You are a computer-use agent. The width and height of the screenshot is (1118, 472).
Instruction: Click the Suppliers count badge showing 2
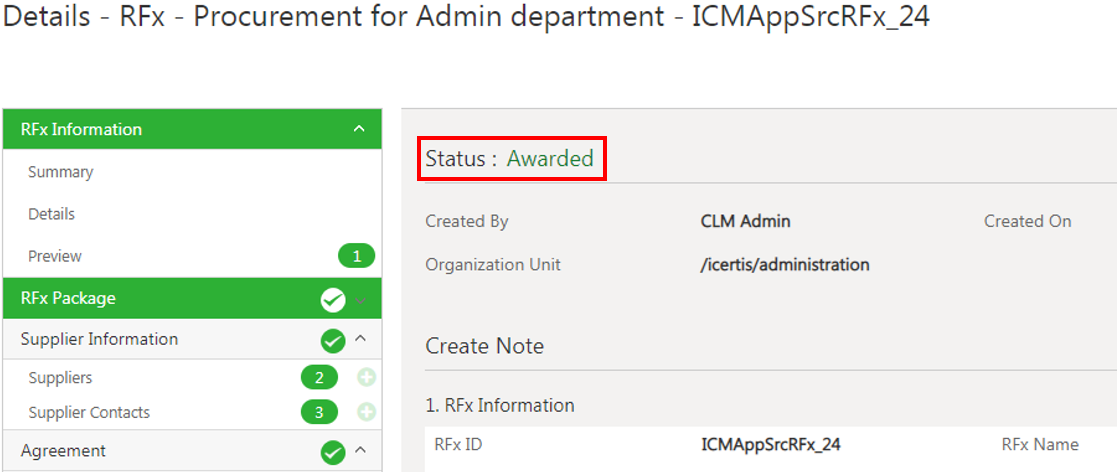319,378
